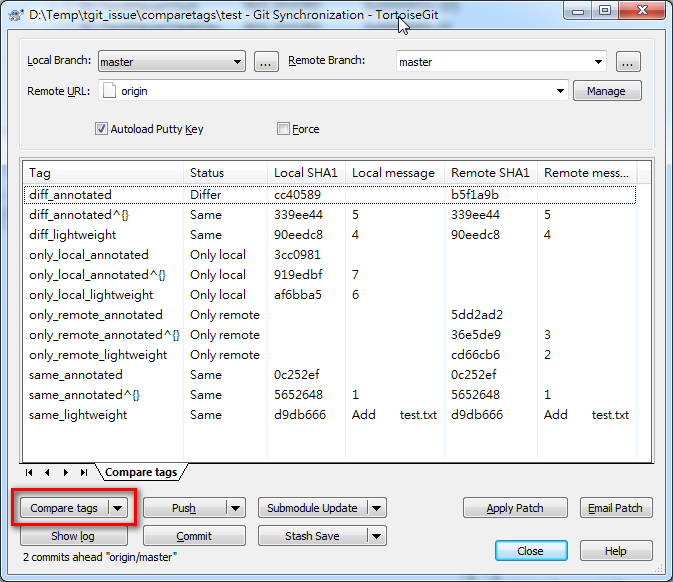Click the next-tab arrow icon

click(x=66, y=473)
